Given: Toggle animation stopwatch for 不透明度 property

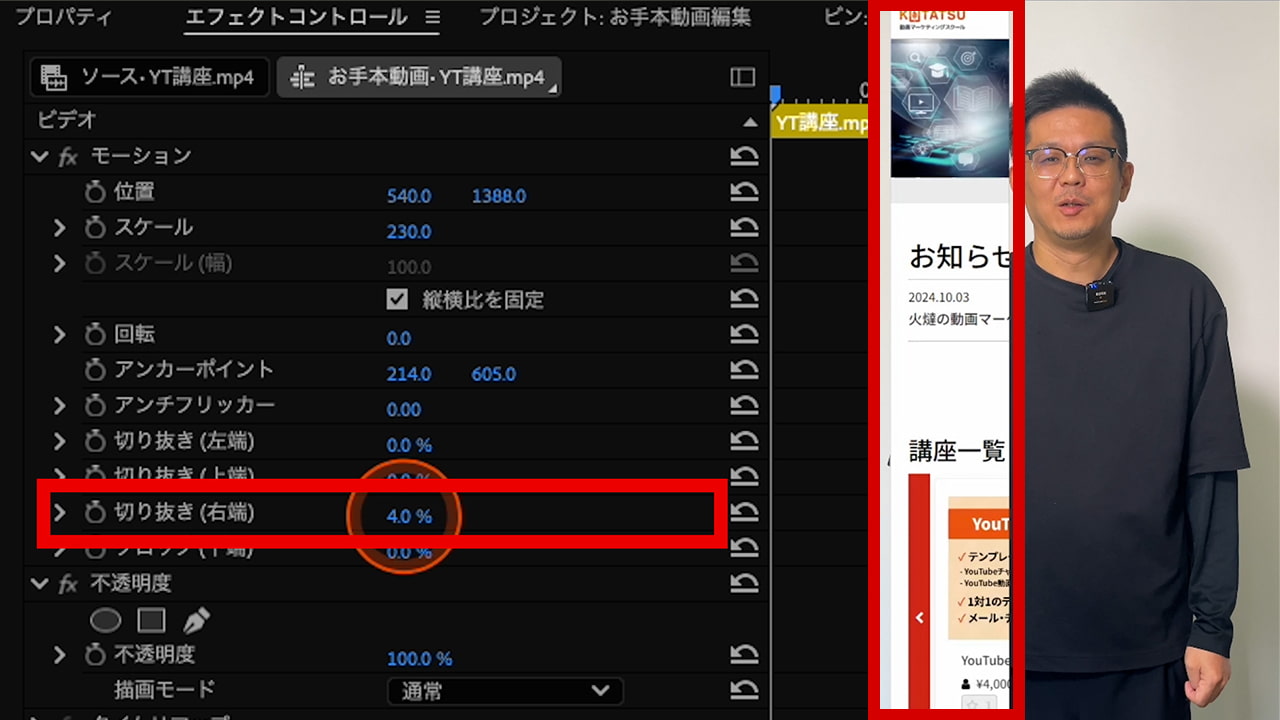Looking at the screenshot, I should coord(95,655).
